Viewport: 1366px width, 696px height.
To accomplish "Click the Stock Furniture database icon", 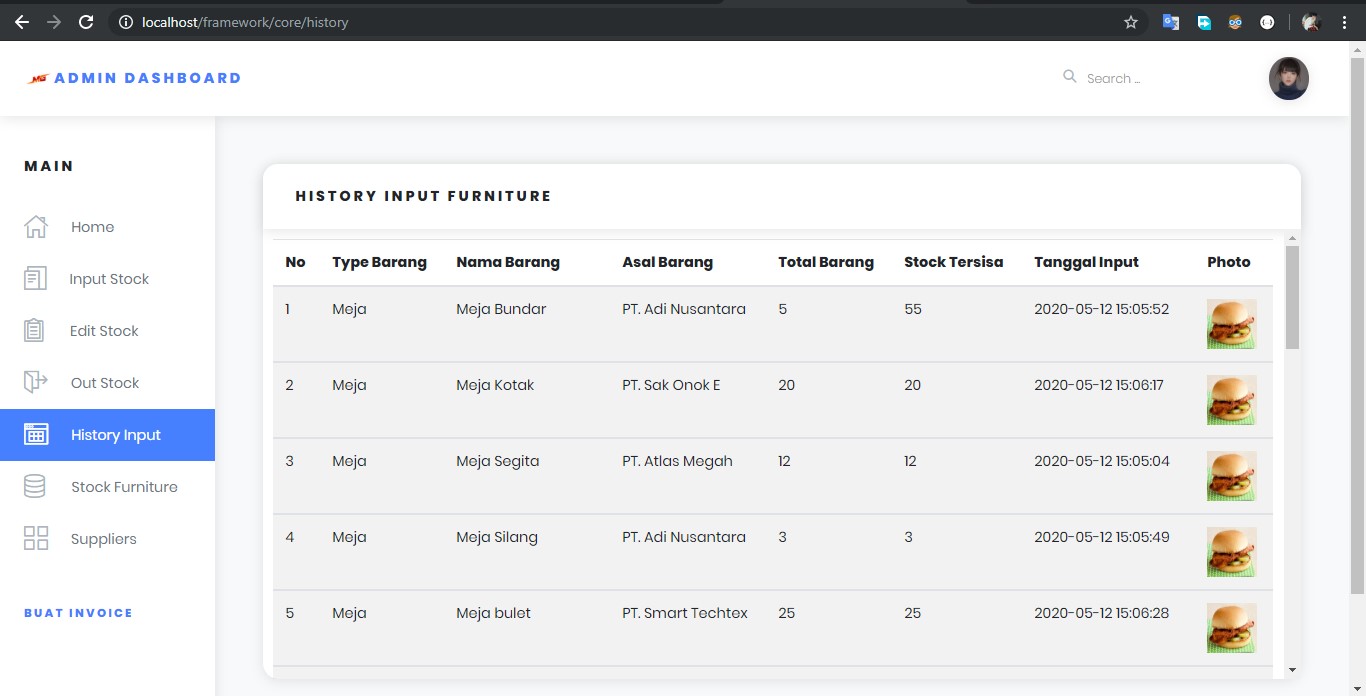I will [x=35, y=487].
